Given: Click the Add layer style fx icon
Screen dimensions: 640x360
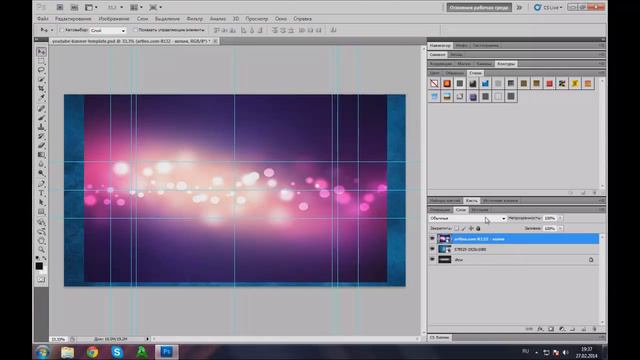Looking at the screenshot, I should (x=540, y=329).
